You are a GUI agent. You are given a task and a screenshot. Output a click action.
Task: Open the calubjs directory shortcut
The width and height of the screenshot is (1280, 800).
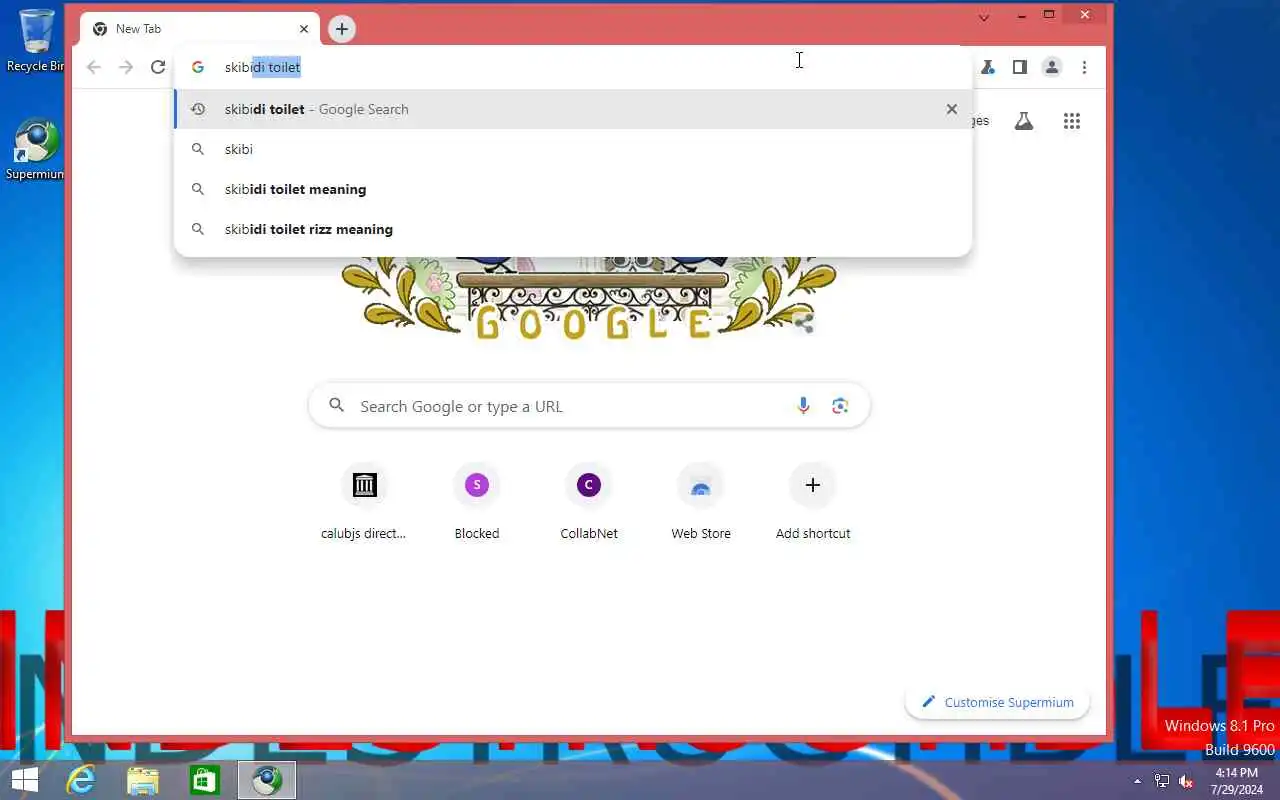[x=364, y=502]
